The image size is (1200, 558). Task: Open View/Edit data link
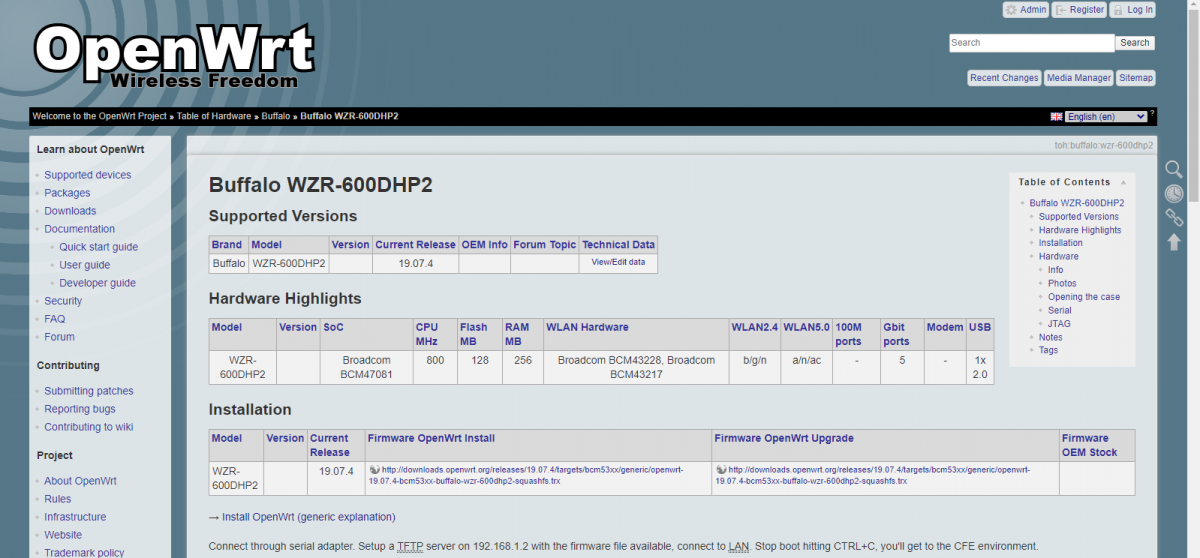(618, 262)
